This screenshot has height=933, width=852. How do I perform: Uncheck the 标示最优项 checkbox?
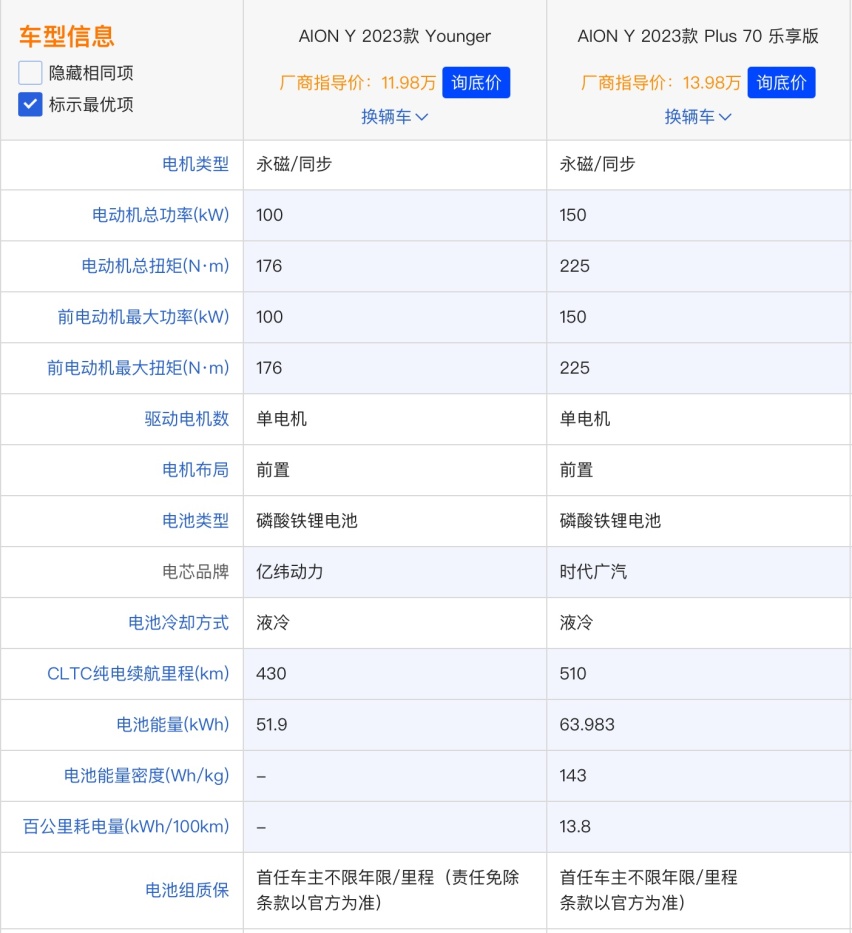30,104
